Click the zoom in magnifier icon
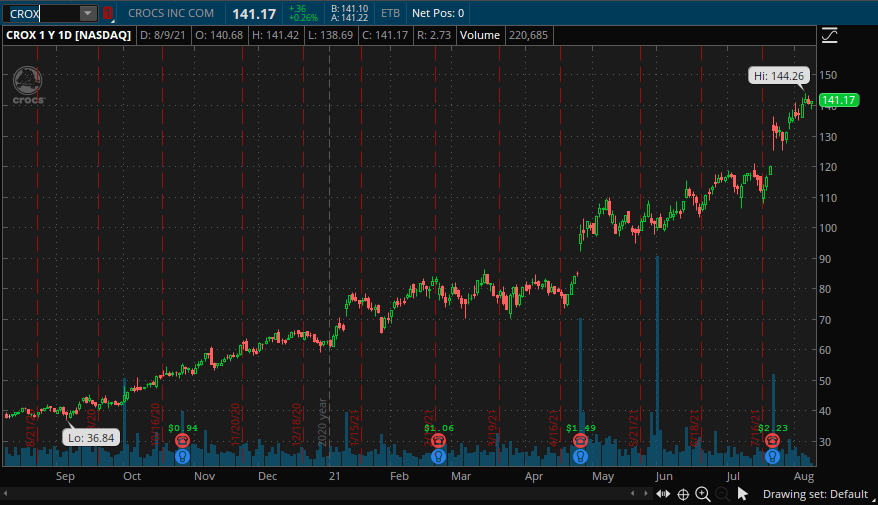 (x=703, y=494)
